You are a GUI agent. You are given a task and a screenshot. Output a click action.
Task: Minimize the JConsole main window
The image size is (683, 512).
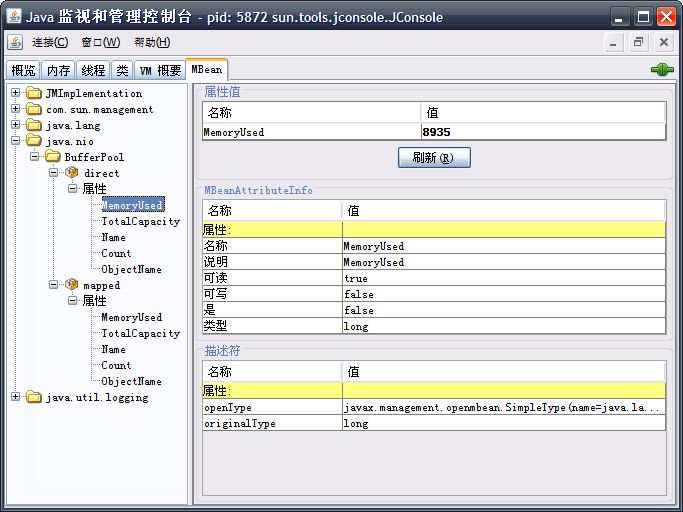(x=619, y=17)
